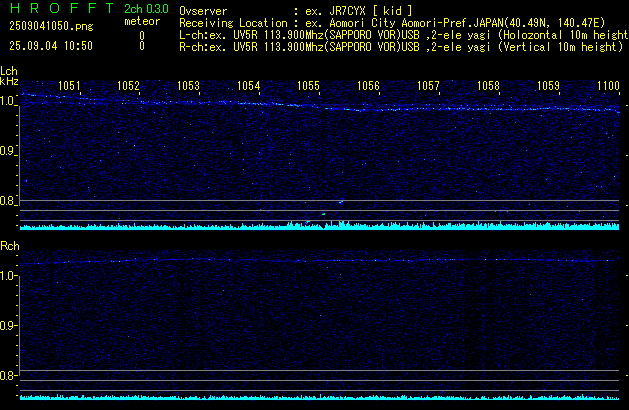629x410 pixels.
Task: Click the Rch cyan signal level graph
Action: click(x=319, y=397)
